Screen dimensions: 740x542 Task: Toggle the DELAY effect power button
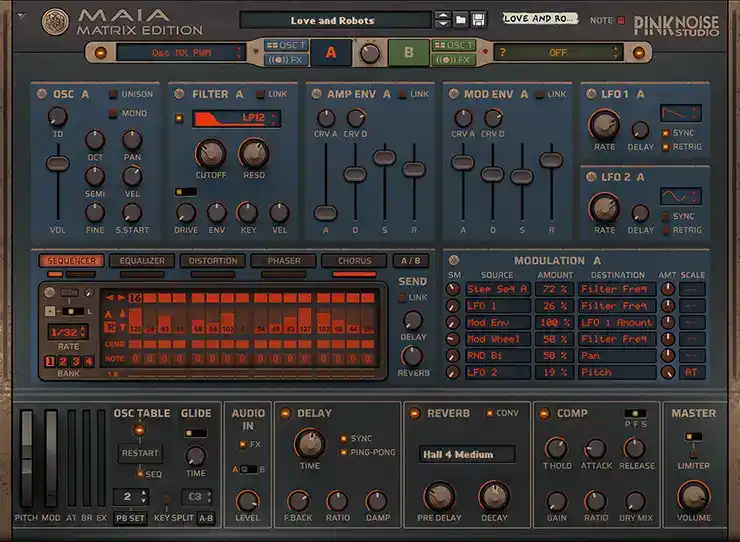coord(285,414)
